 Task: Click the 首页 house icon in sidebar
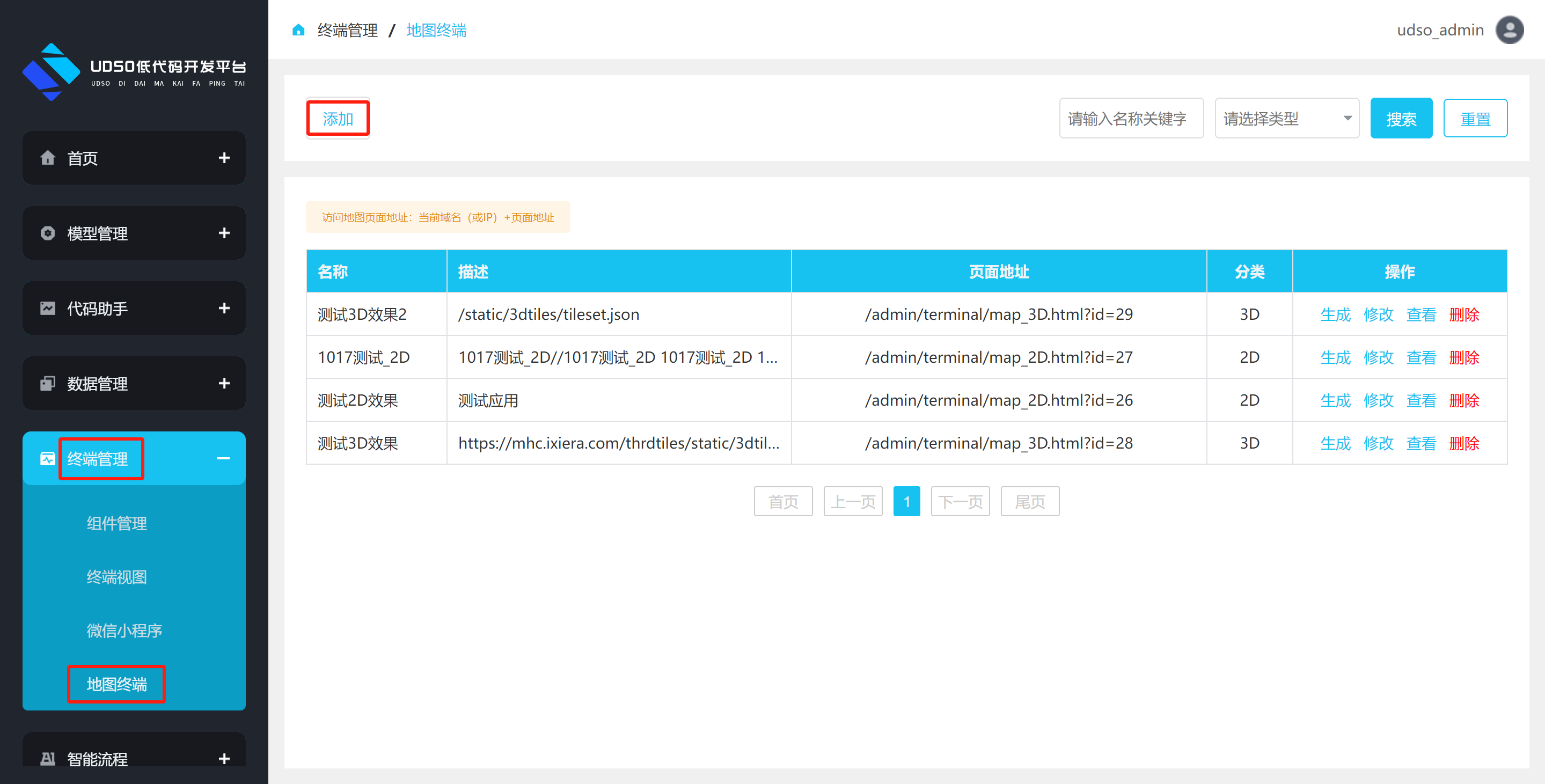[47, 158]
